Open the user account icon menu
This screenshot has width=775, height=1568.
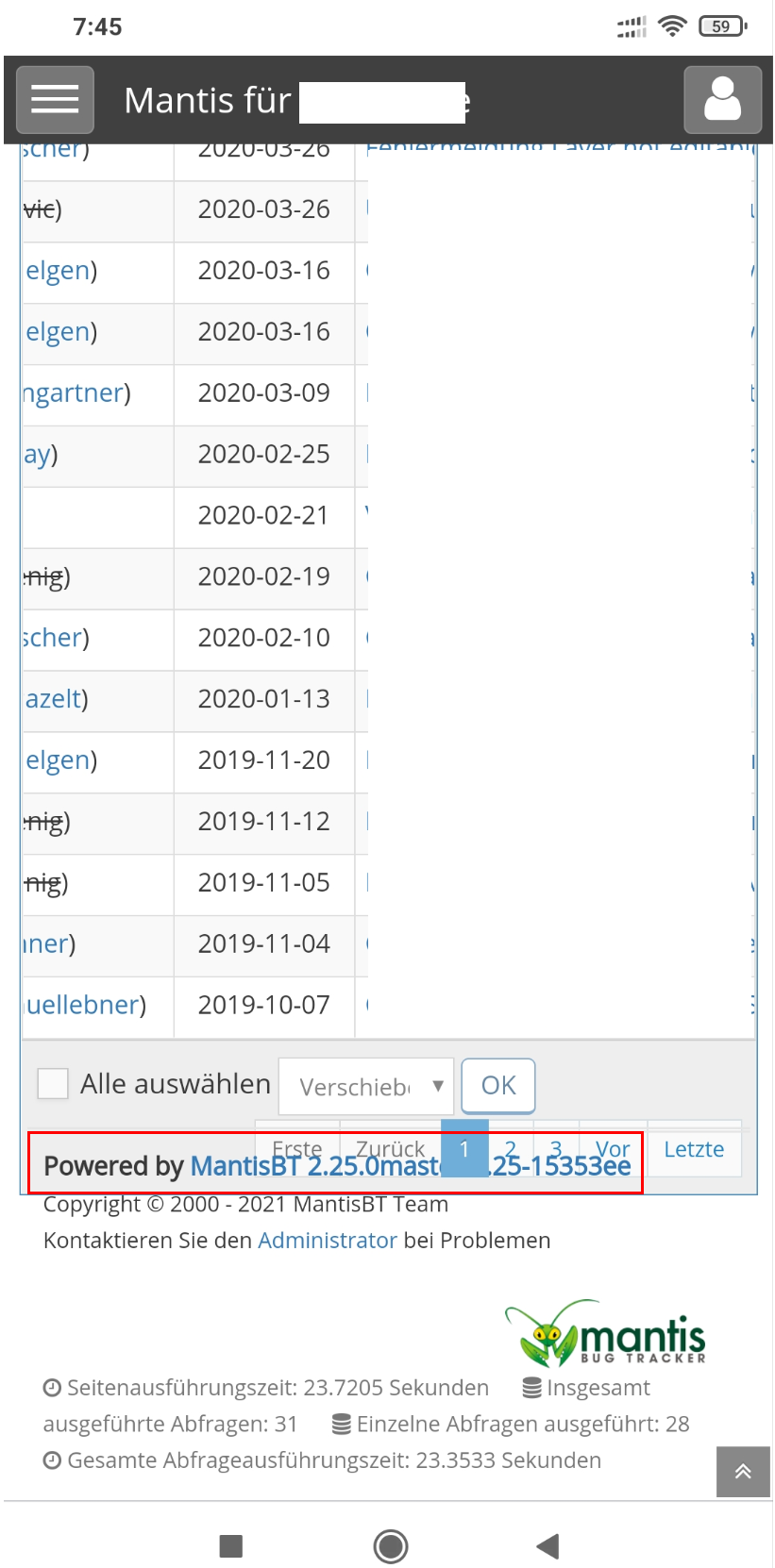click(x=722, y=100)
